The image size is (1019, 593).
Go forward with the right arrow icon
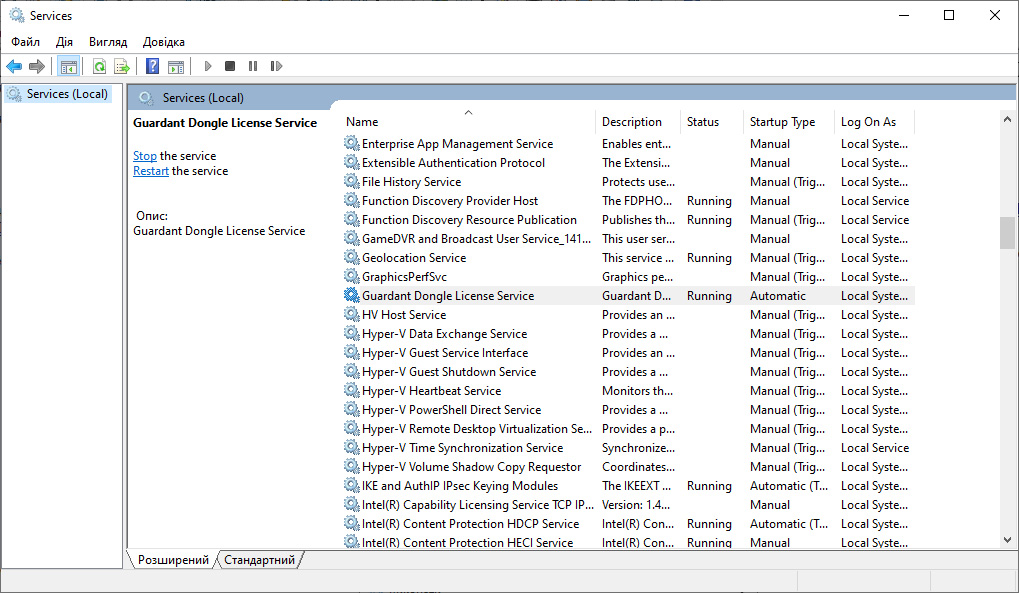click(x=37, y=66)
